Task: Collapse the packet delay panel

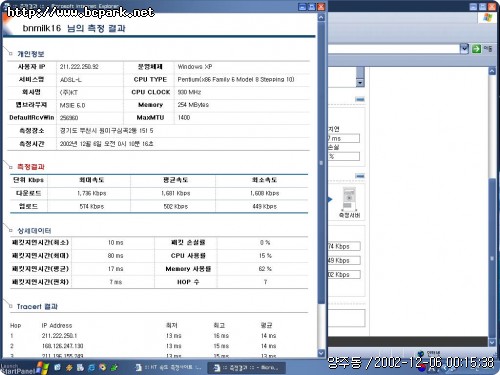Action: coord(360,99)
